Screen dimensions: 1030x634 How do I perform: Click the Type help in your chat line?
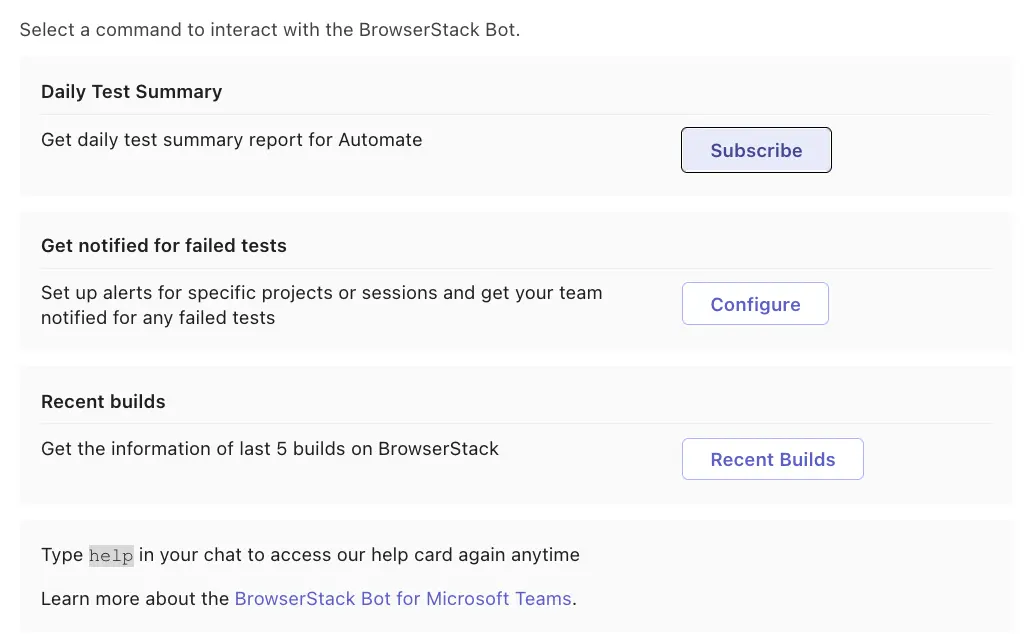point(310,554)
